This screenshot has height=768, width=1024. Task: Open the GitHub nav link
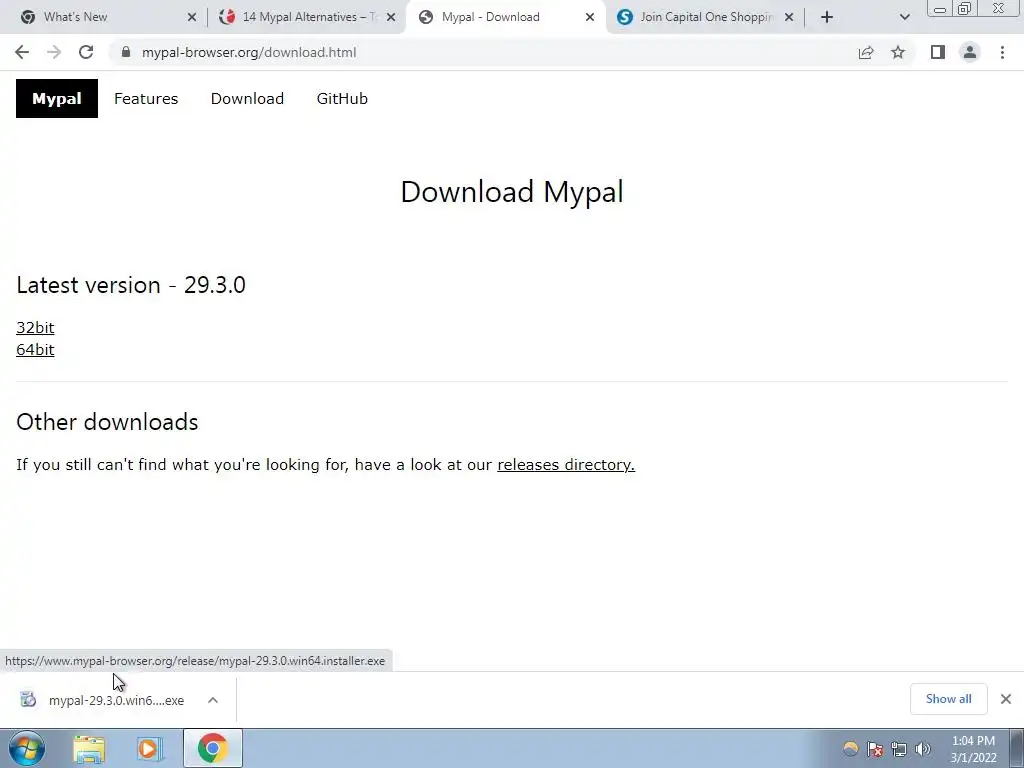pyautogui.click(x=342, y=99)
